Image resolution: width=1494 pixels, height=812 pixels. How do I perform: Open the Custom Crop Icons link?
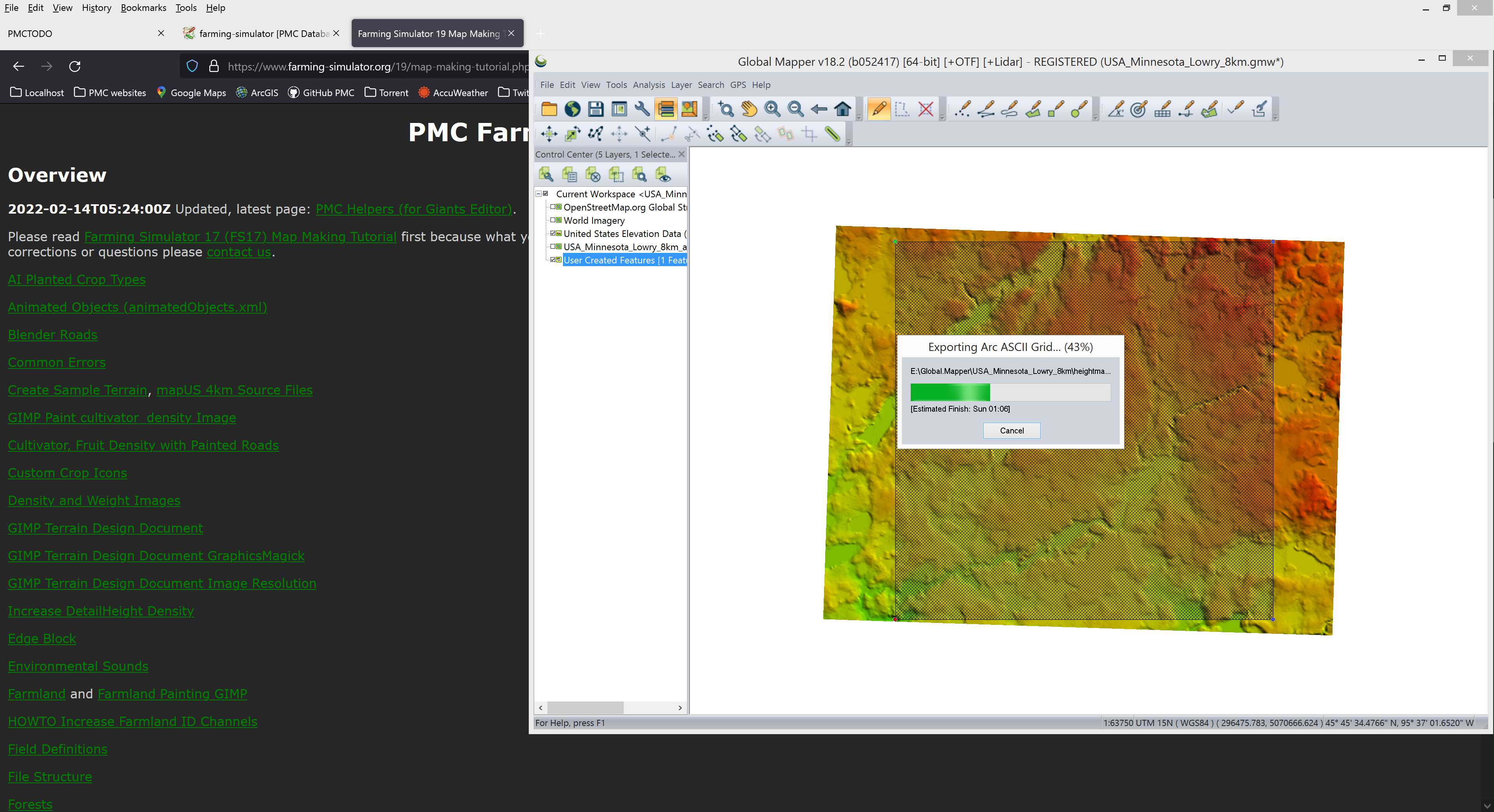click(67, 473)
